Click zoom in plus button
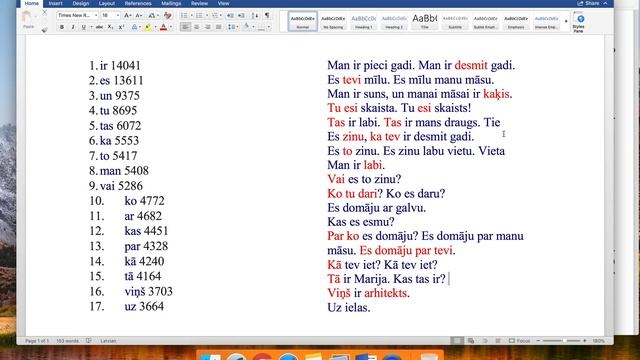This screenshot has height=360, width=640. click(585, 340)
